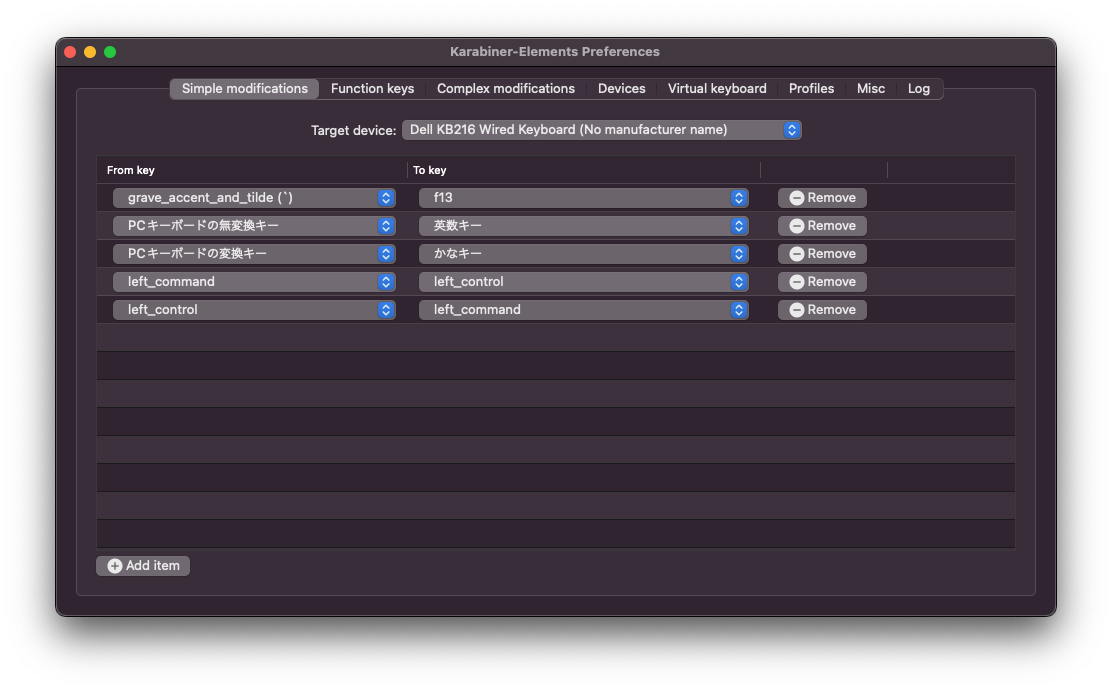The width and height of the screenshot is (1112, 690).
Task: Open the Profiles tab
Action: [x=811, y=89]
